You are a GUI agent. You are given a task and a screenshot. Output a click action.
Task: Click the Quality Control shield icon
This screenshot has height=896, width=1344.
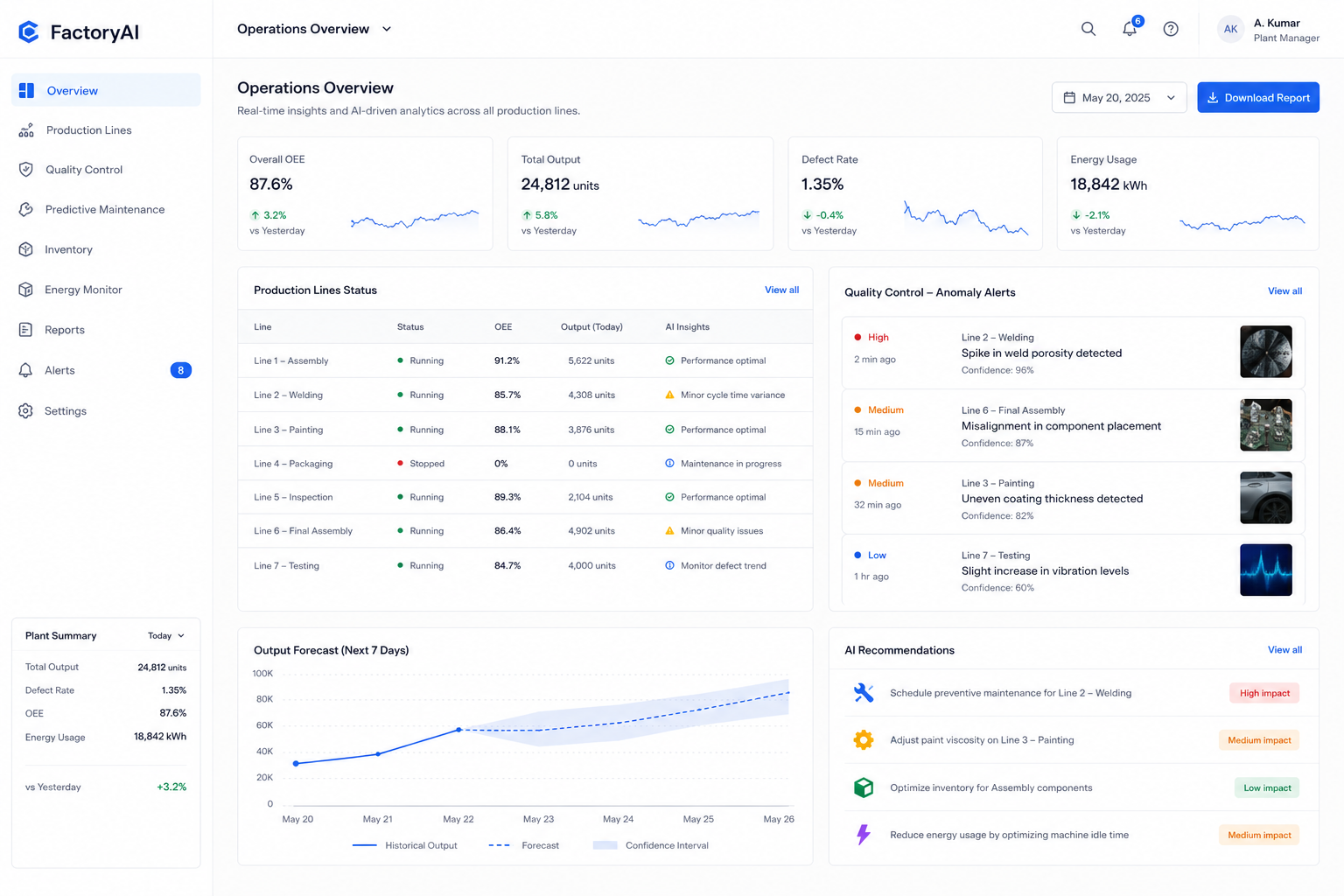(x=26, y=170)
